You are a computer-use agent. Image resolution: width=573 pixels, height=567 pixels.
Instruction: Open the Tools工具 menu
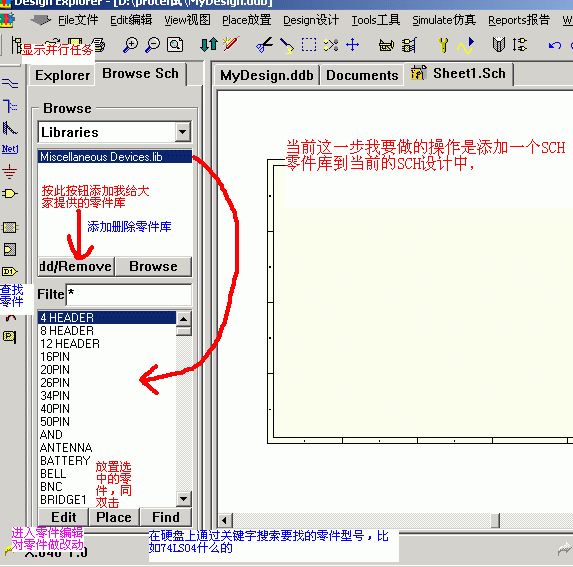click(x=376, y=20)
